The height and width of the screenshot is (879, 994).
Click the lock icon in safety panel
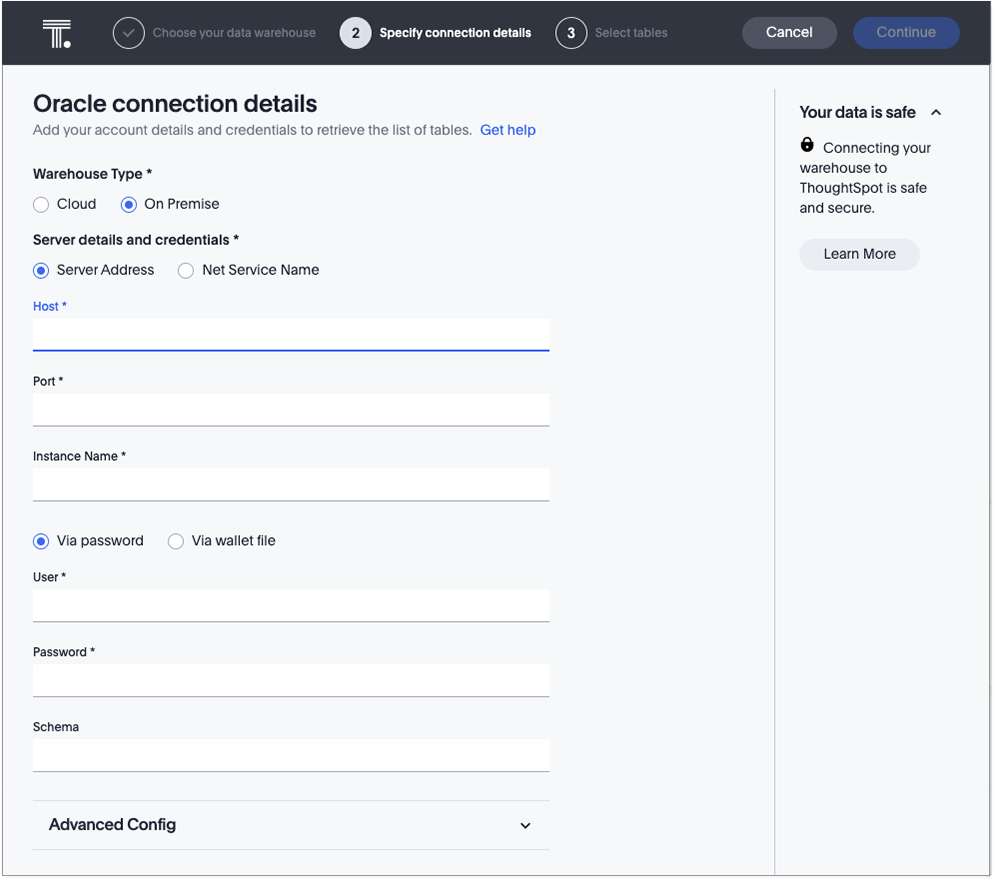807,145
